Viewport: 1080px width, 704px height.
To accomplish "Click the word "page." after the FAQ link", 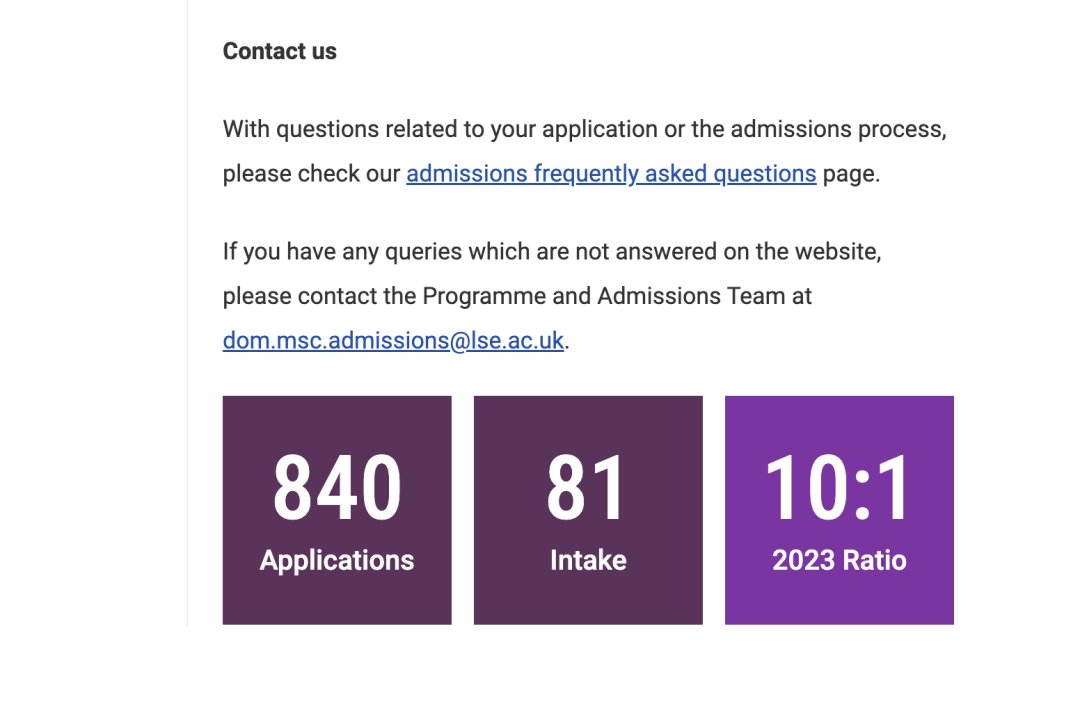I will (851, 174).
